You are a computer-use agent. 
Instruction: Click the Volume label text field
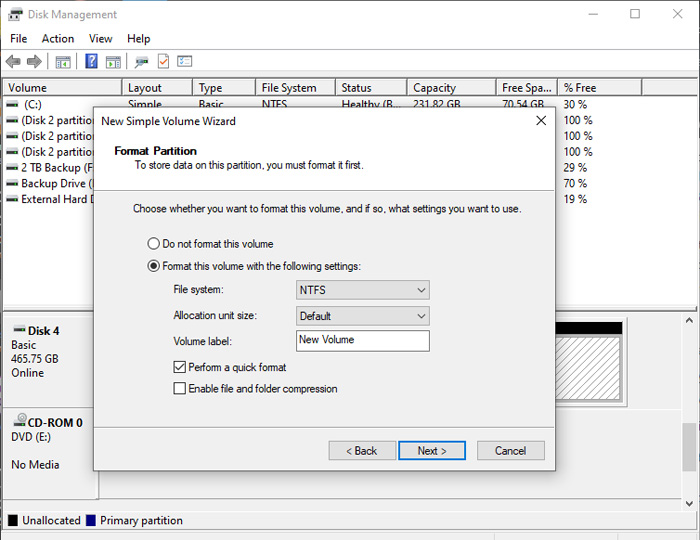362,341
